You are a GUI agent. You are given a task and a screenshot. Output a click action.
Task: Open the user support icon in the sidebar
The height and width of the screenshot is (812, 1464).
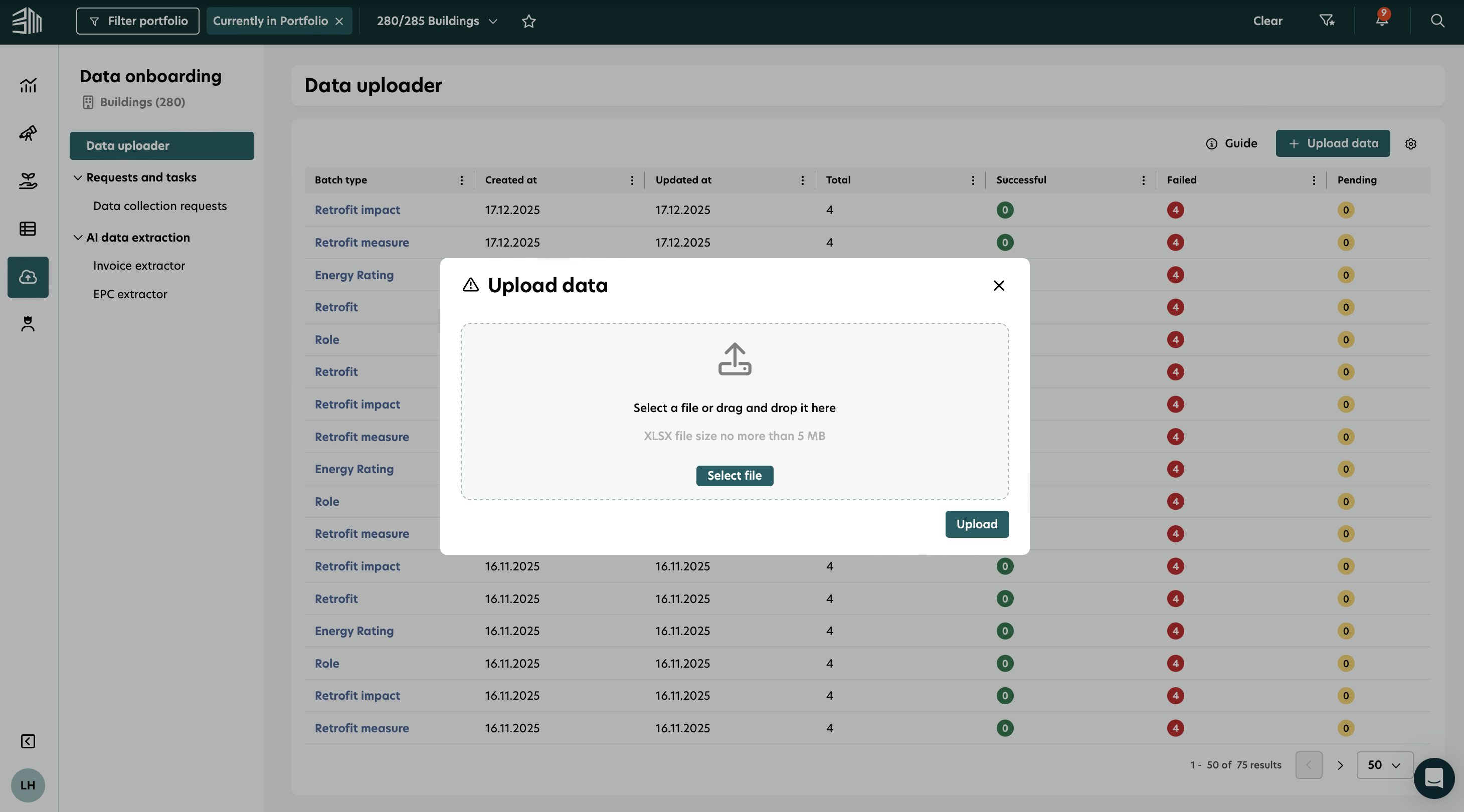pos(27,324)
